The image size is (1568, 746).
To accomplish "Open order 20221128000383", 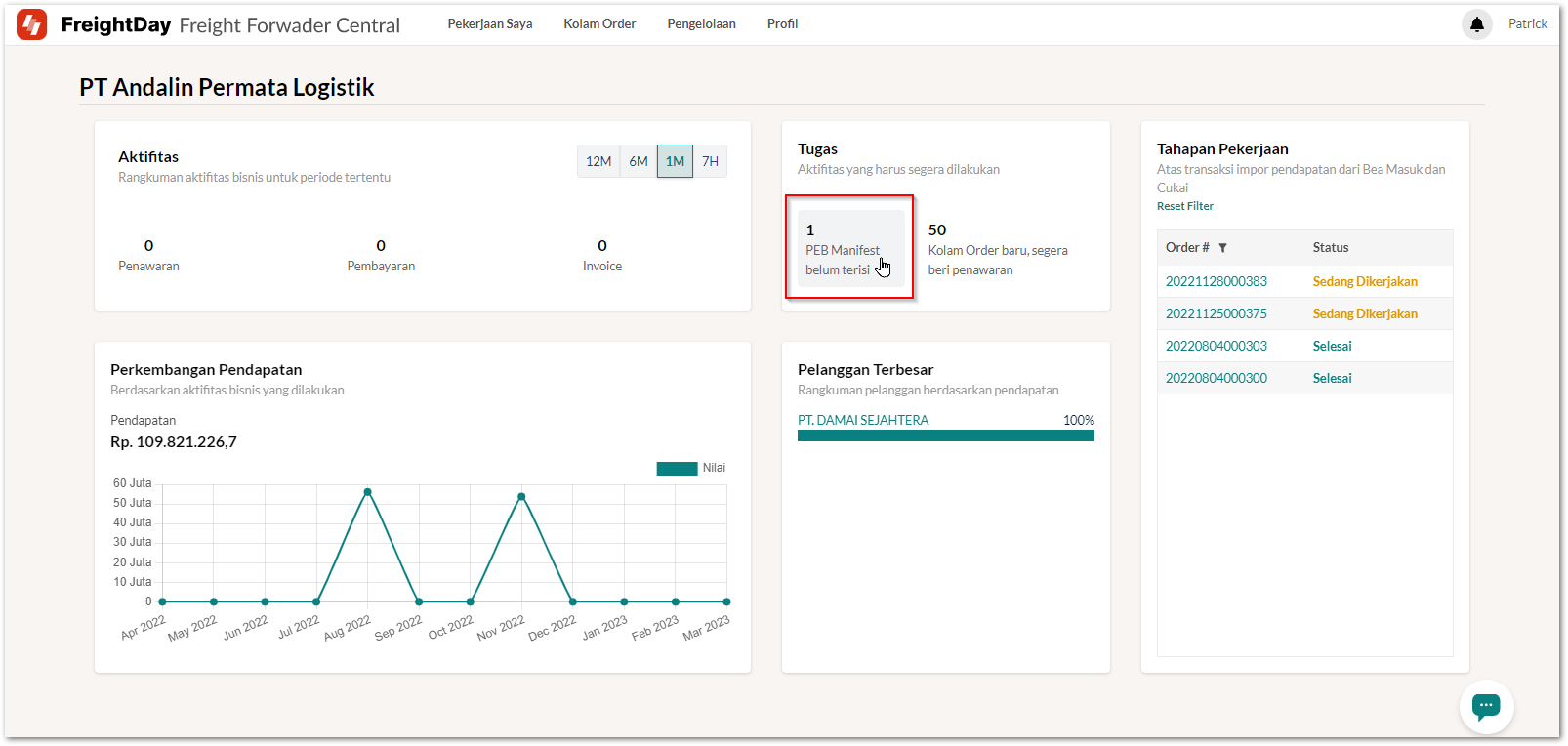I will 1216,281.
